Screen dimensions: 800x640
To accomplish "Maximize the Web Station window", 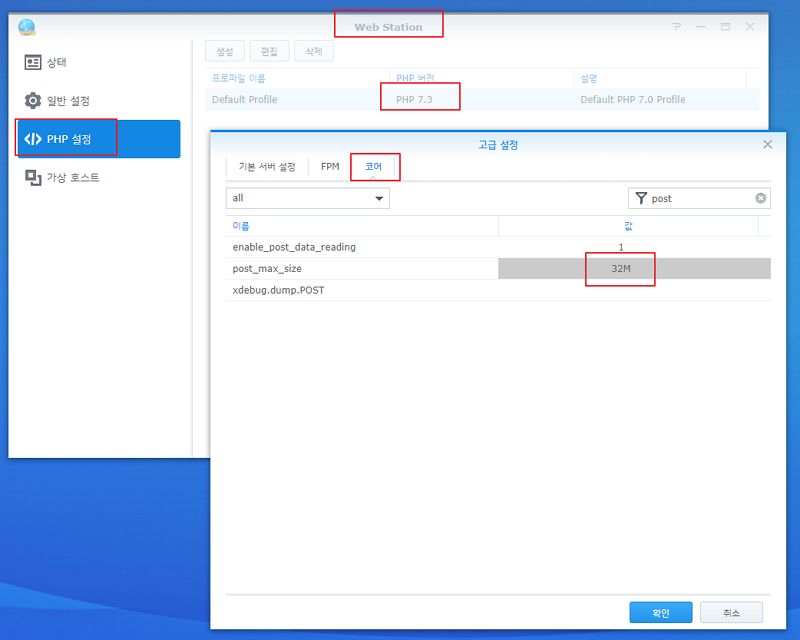I will tap(726, 27).
